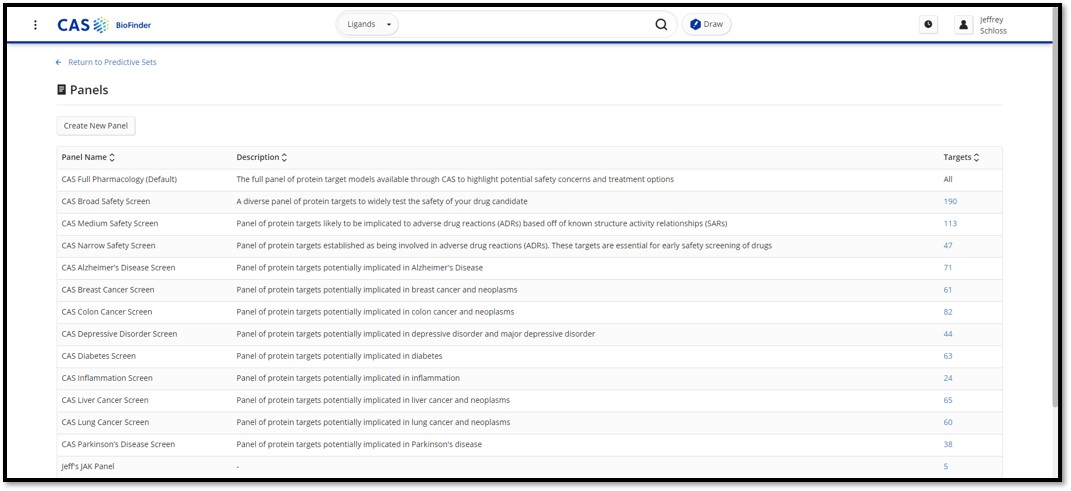
Task: Open the user profile icon
Action: pos(963,25)
